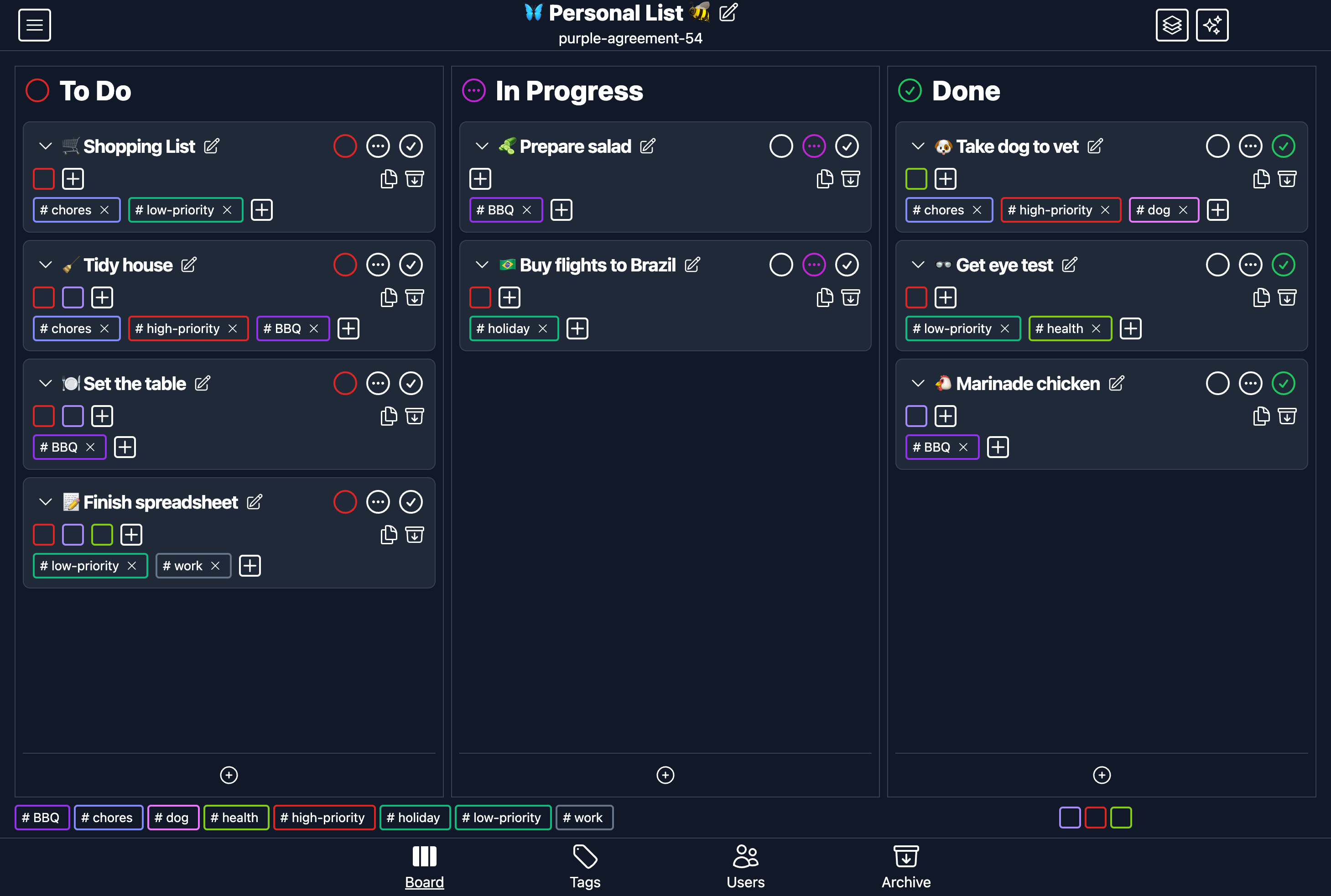
Task: Switch to the Tags tab
Action: (x=585, y=867)
